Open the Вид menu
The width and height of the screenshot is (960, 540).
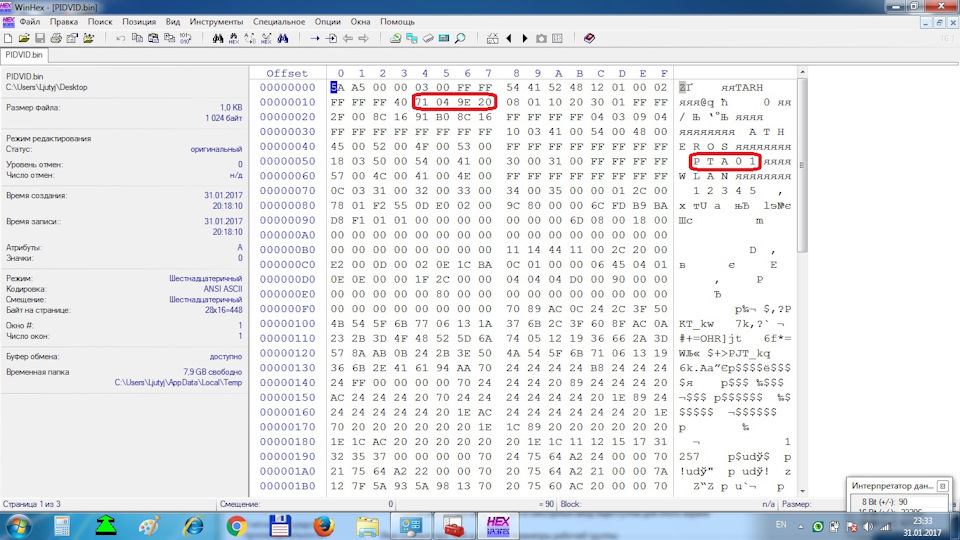173,21
